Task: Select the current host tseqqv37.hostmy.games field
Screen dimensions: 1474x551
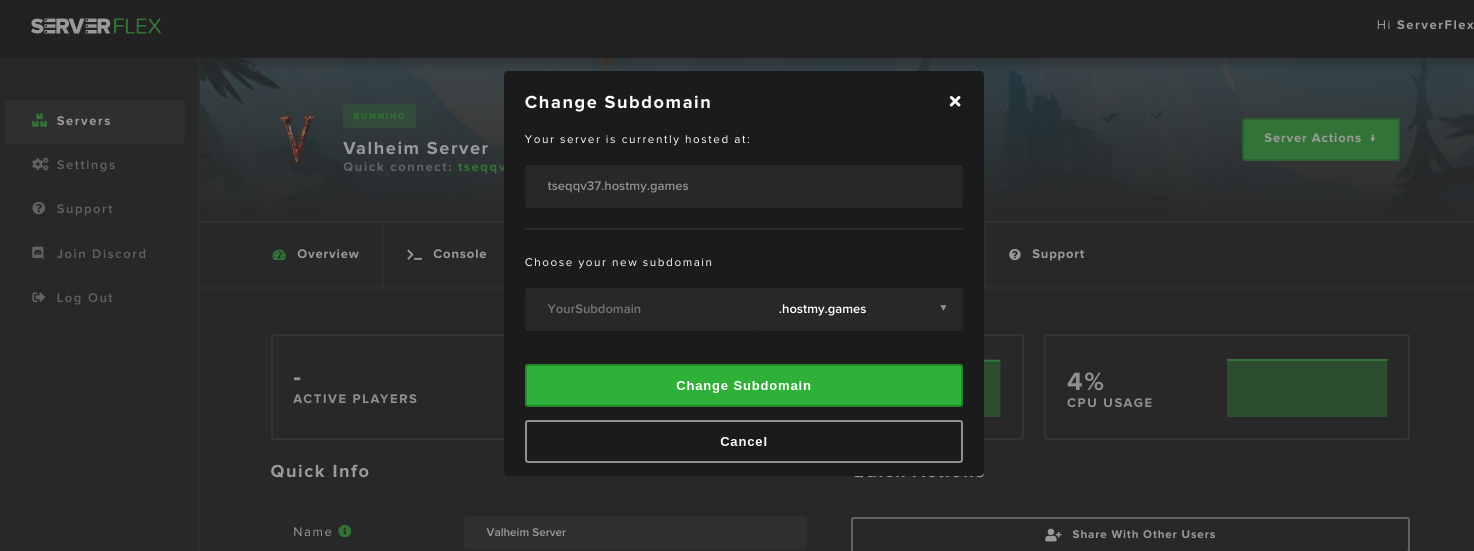Action: click(x=744, y=186)
